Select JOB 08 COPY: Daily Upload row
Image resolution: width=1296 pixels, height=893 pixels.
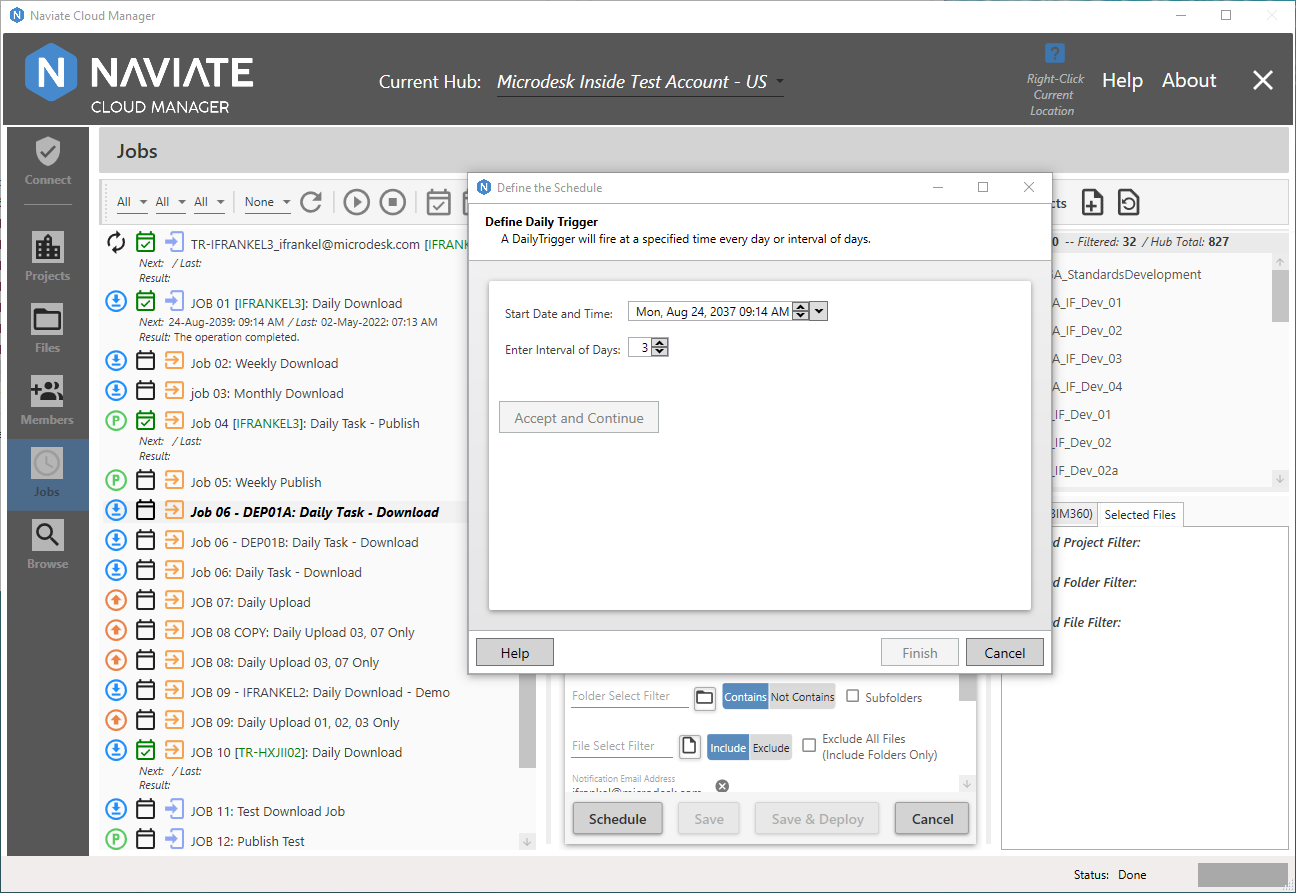click(x=302, y=632)
